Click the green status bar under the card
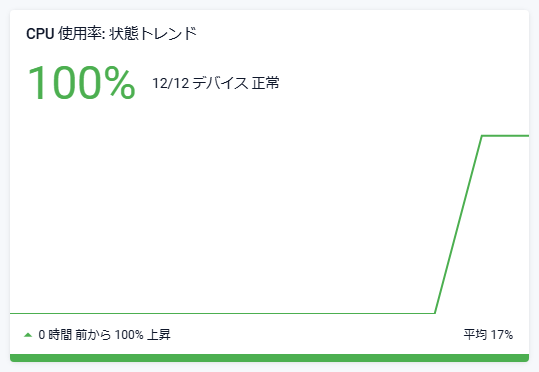 coord(269,358)
